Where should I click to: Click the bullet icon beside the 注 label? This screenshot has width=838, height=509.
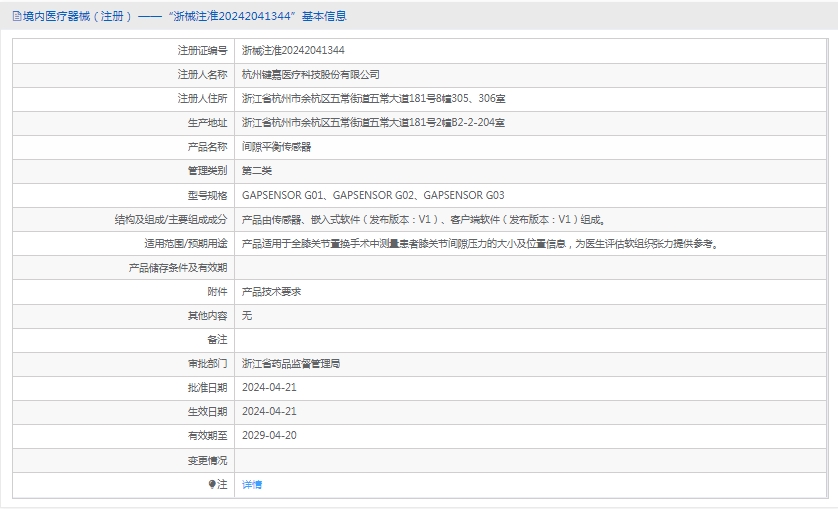(212, 484)
